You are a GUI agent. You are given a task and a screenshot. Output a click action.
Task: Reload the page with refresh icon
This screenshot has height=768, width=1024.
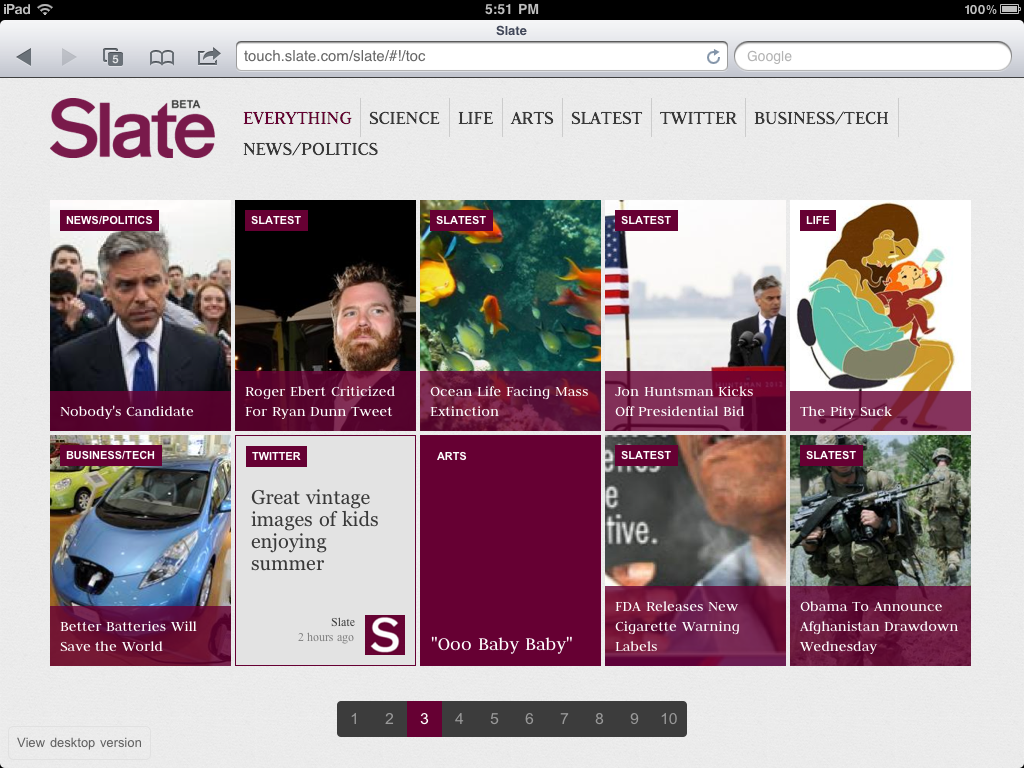coord(713,57)
